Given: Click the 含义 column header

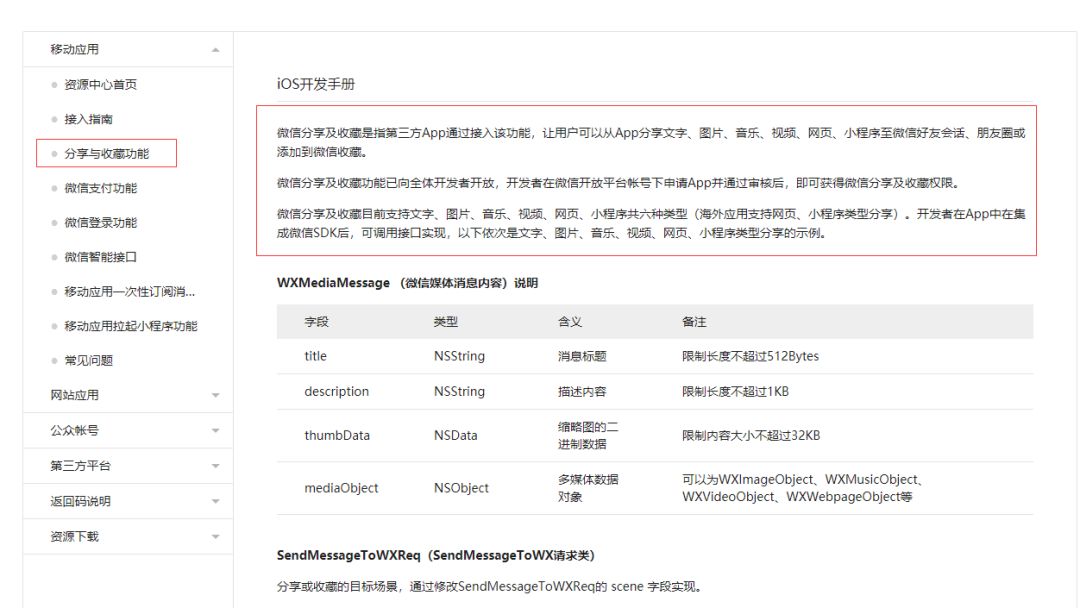Looking at the screenshot, I should coord(570,322).
